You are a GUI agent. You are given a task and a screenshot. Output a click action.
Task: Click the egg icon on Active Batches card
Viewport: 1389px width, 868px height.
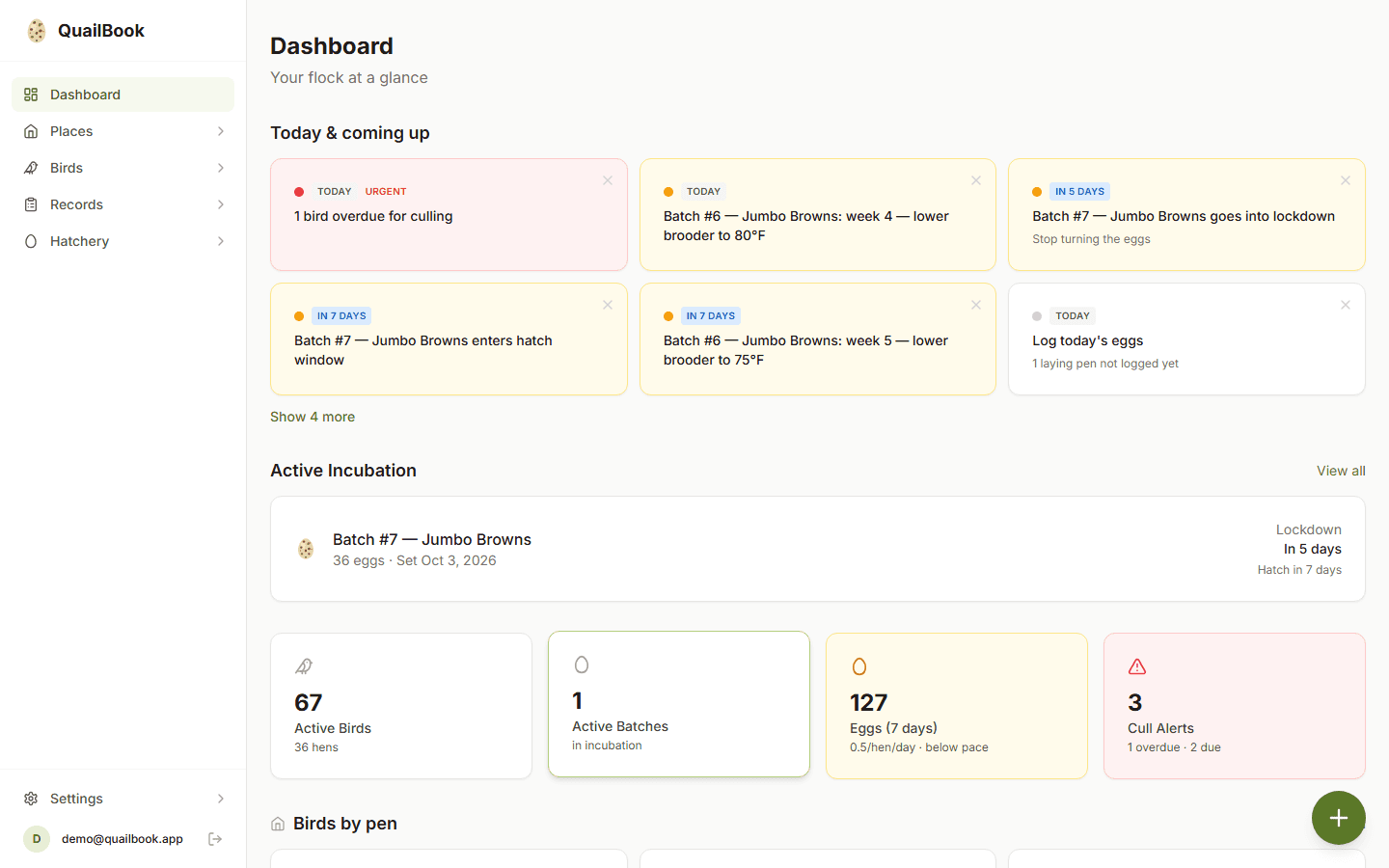582,665
